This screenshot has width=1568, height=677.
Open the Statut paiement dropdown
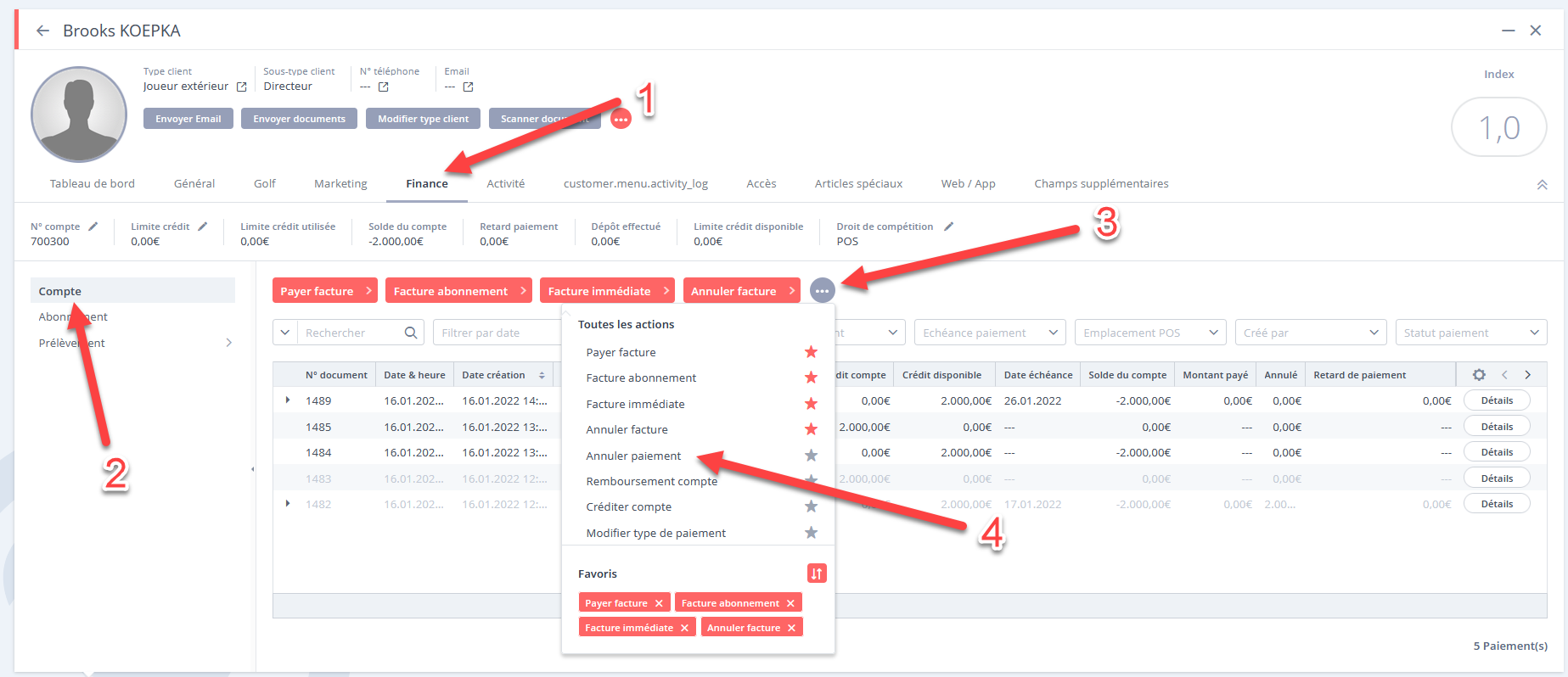pos(1471,333)
